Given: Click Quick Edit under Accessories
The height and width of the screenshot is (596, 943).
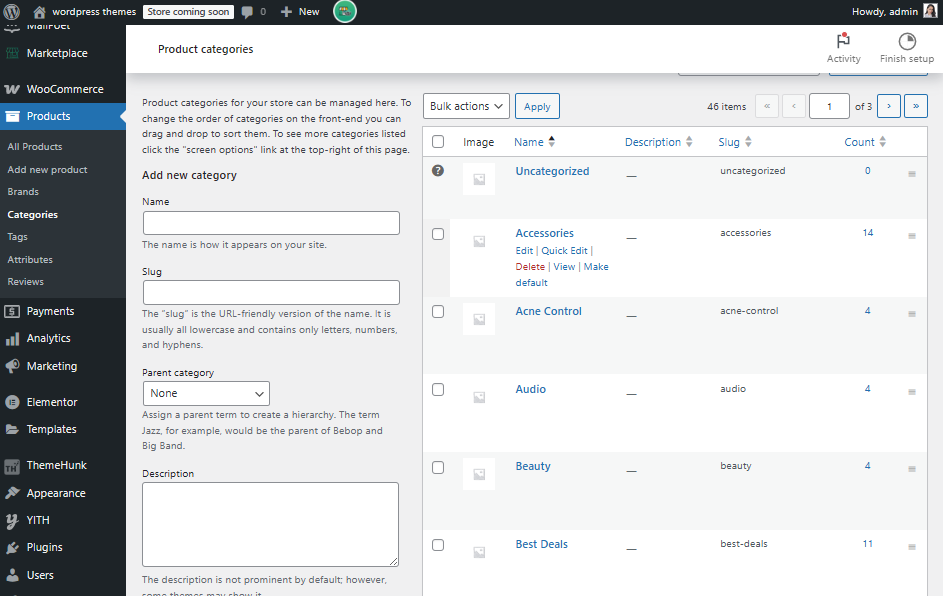Looking at the screenshot, I should click(564, 251).
